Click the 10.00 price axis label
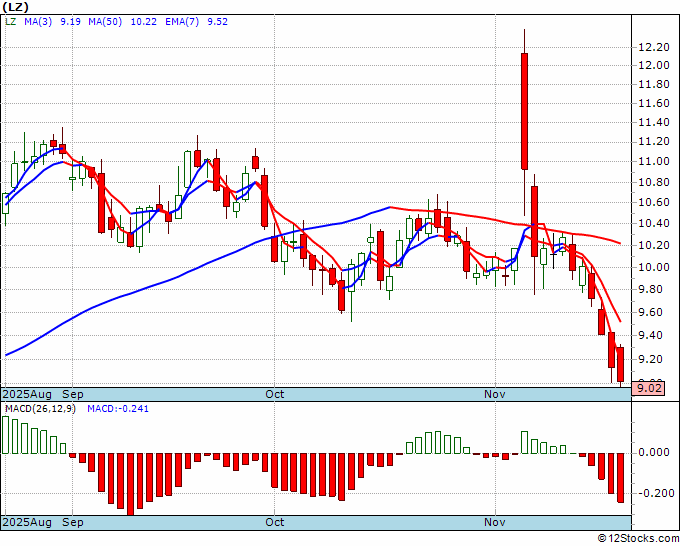This screenshot has height=546, width=680. [x=654, y=267]
